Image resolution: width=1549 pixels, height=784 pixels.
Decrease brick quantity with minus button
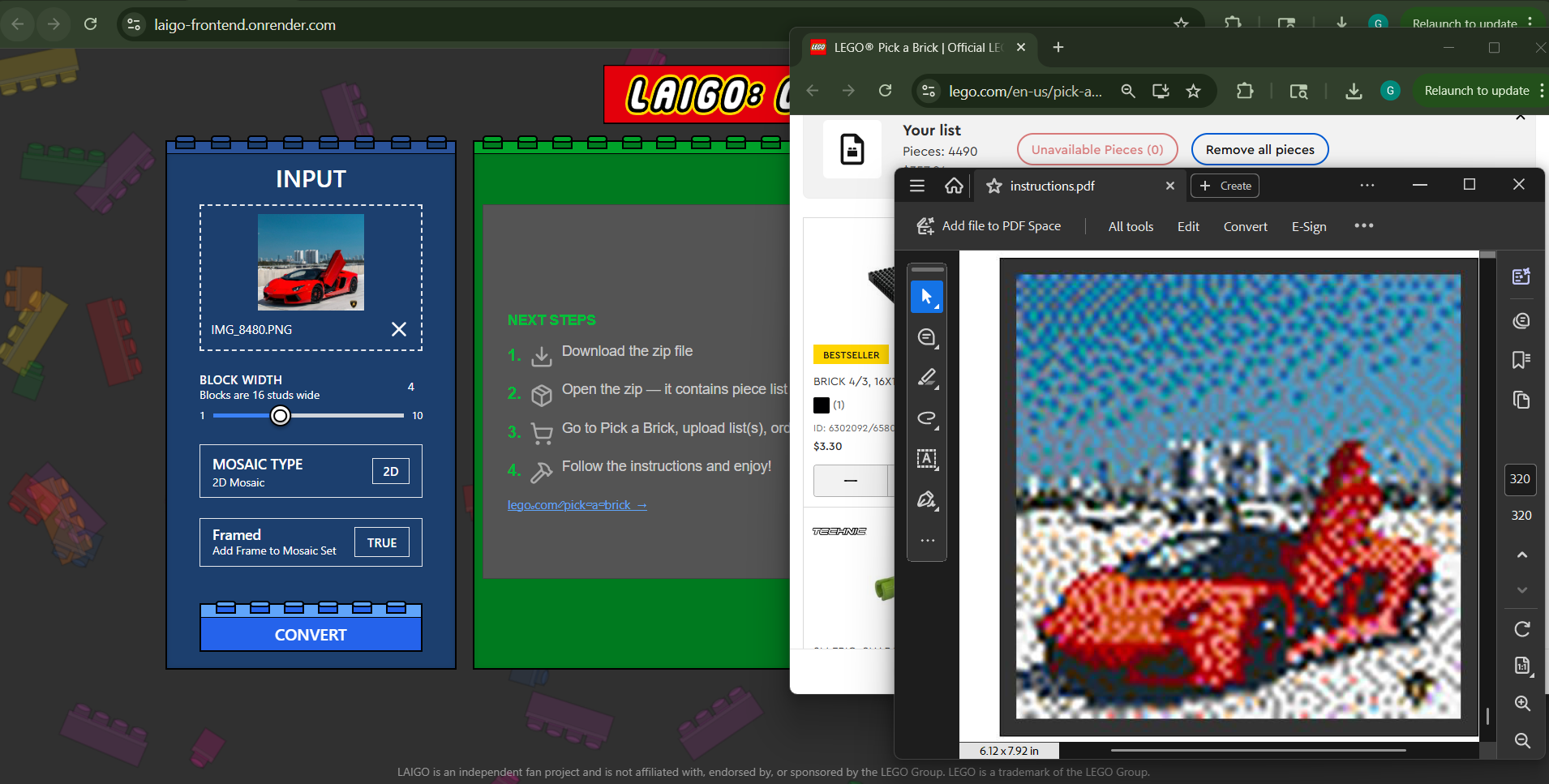(x=851, y=481)
